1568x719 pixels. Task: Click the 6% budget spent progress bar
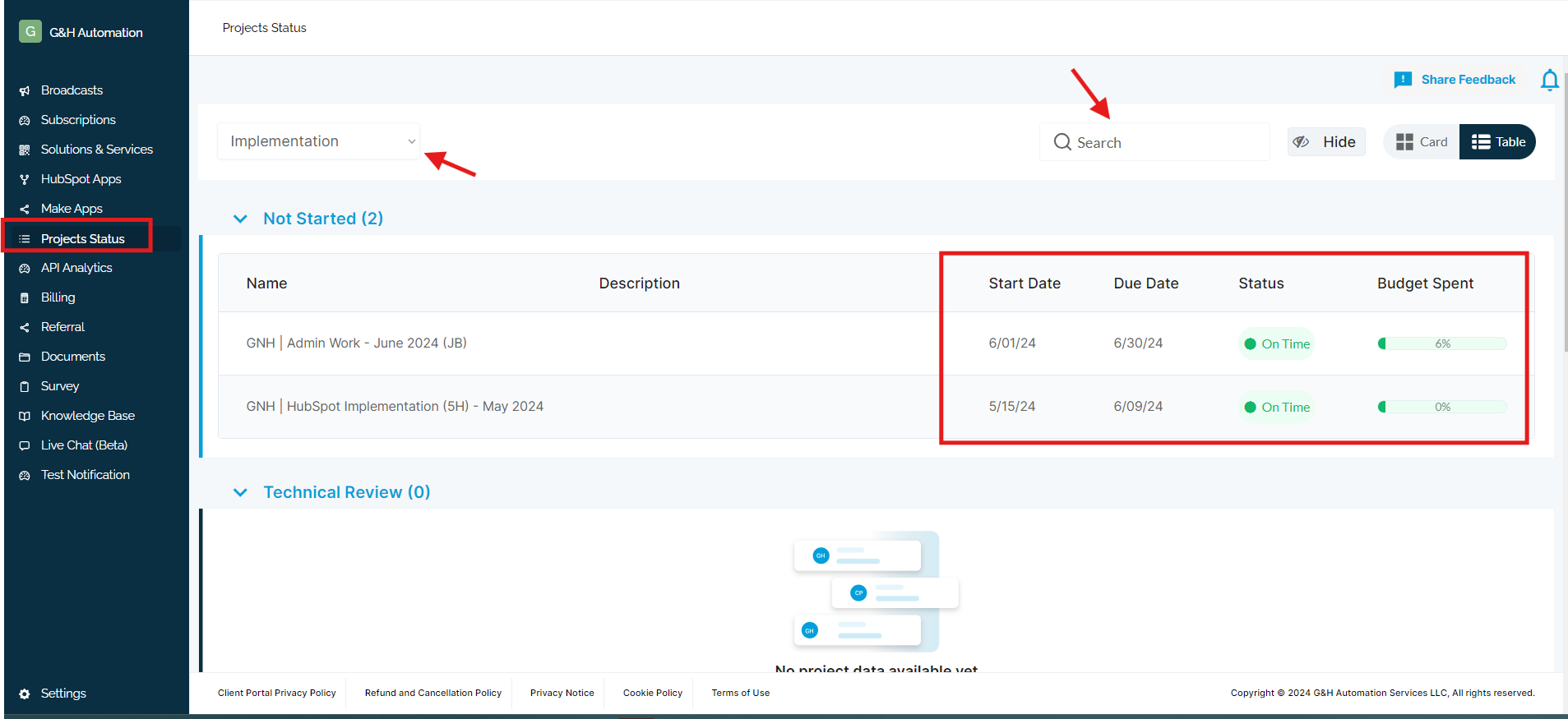[x=1441, y=343]
